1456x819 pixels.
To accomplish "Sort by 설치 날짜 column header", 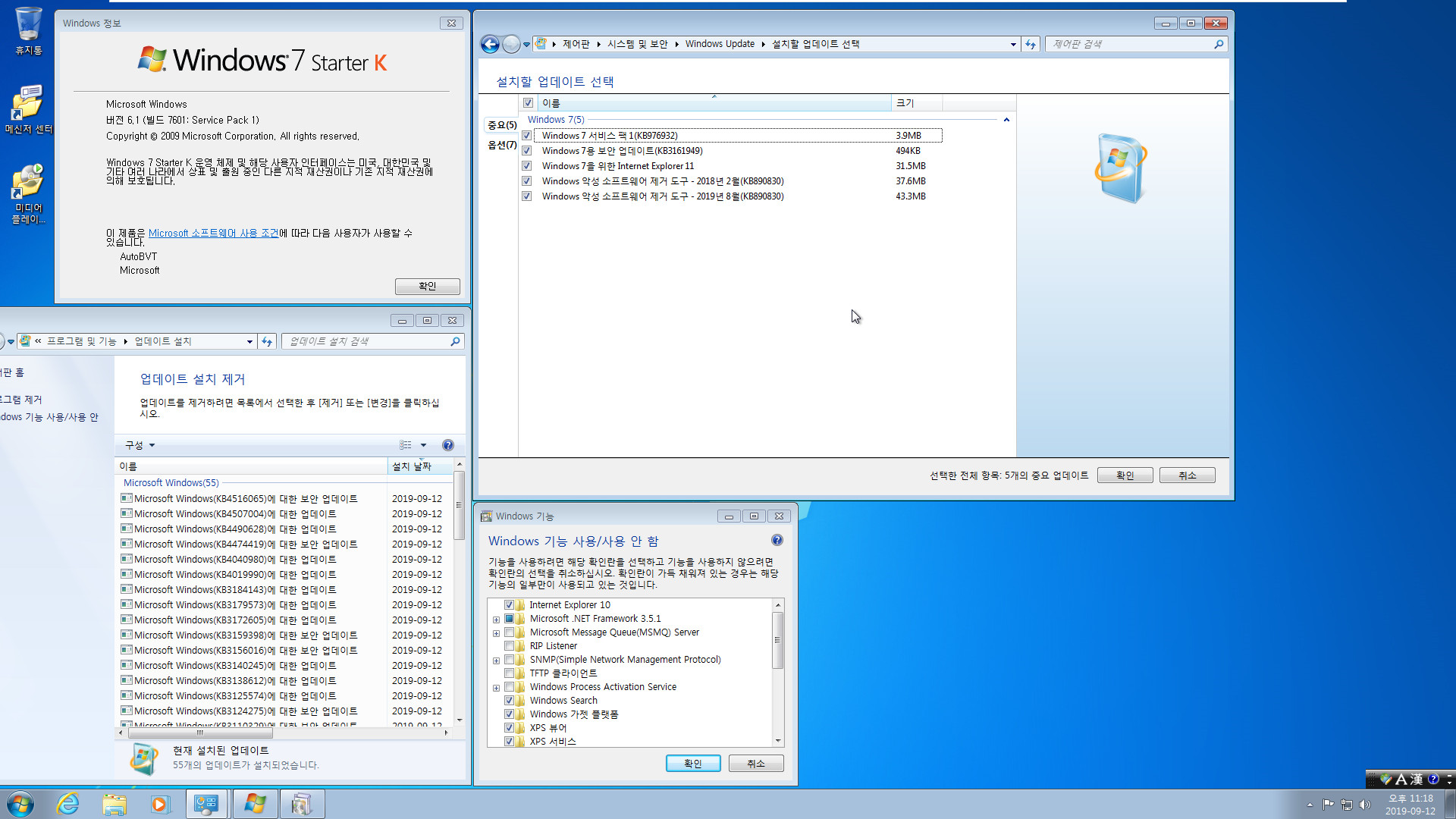I will click(420, 466).
